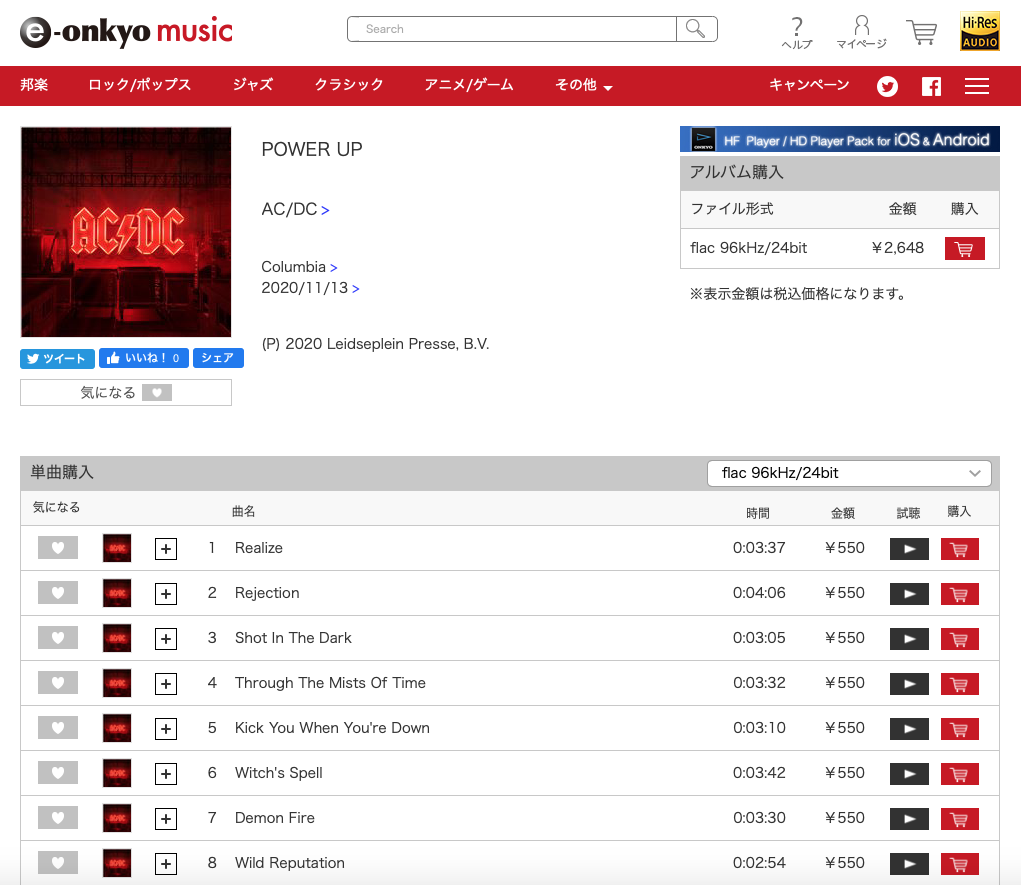Favorite Wild Reputation with heart

(58, 862)
